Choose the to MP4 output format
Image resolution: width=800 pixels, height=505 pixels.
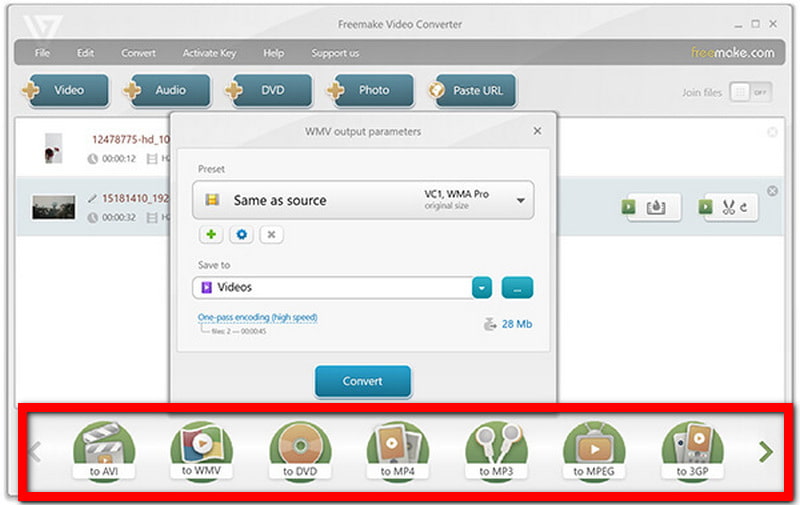[x=397, y=450]
